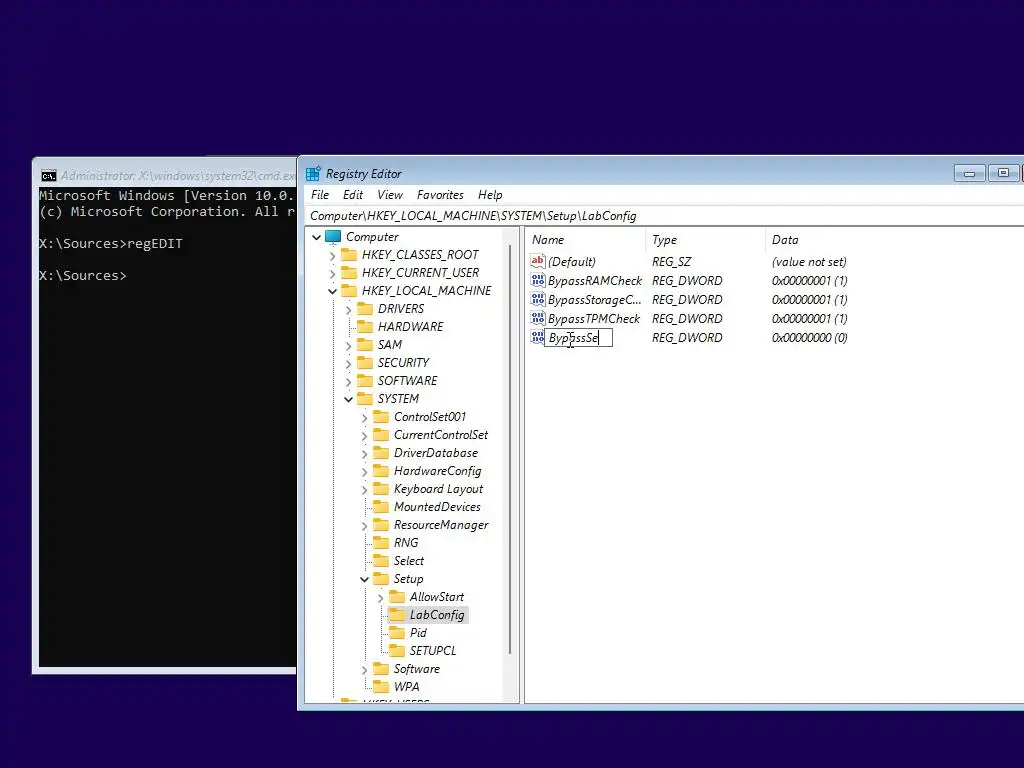Open the File menu in Registry Editor
This screenshot has width=1024, height=768.
tap(320, 195)
